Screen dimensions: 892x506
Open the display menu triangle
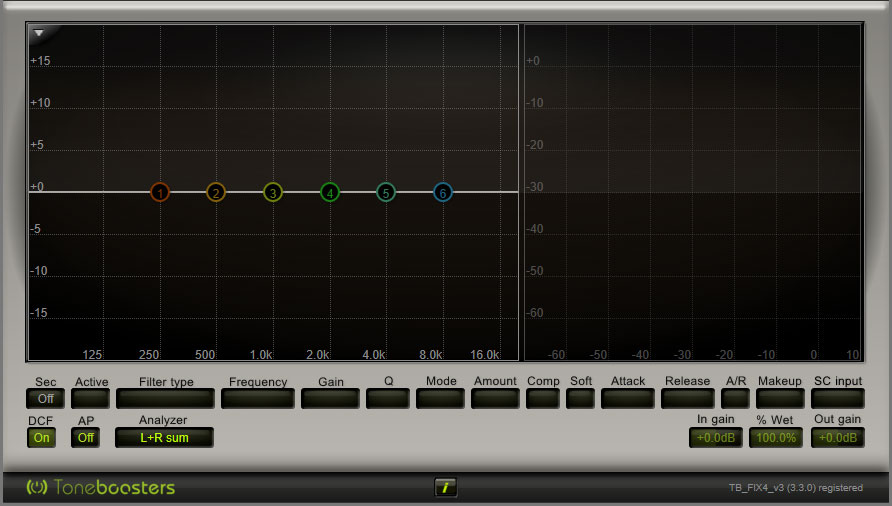click(x=39, y=33)
